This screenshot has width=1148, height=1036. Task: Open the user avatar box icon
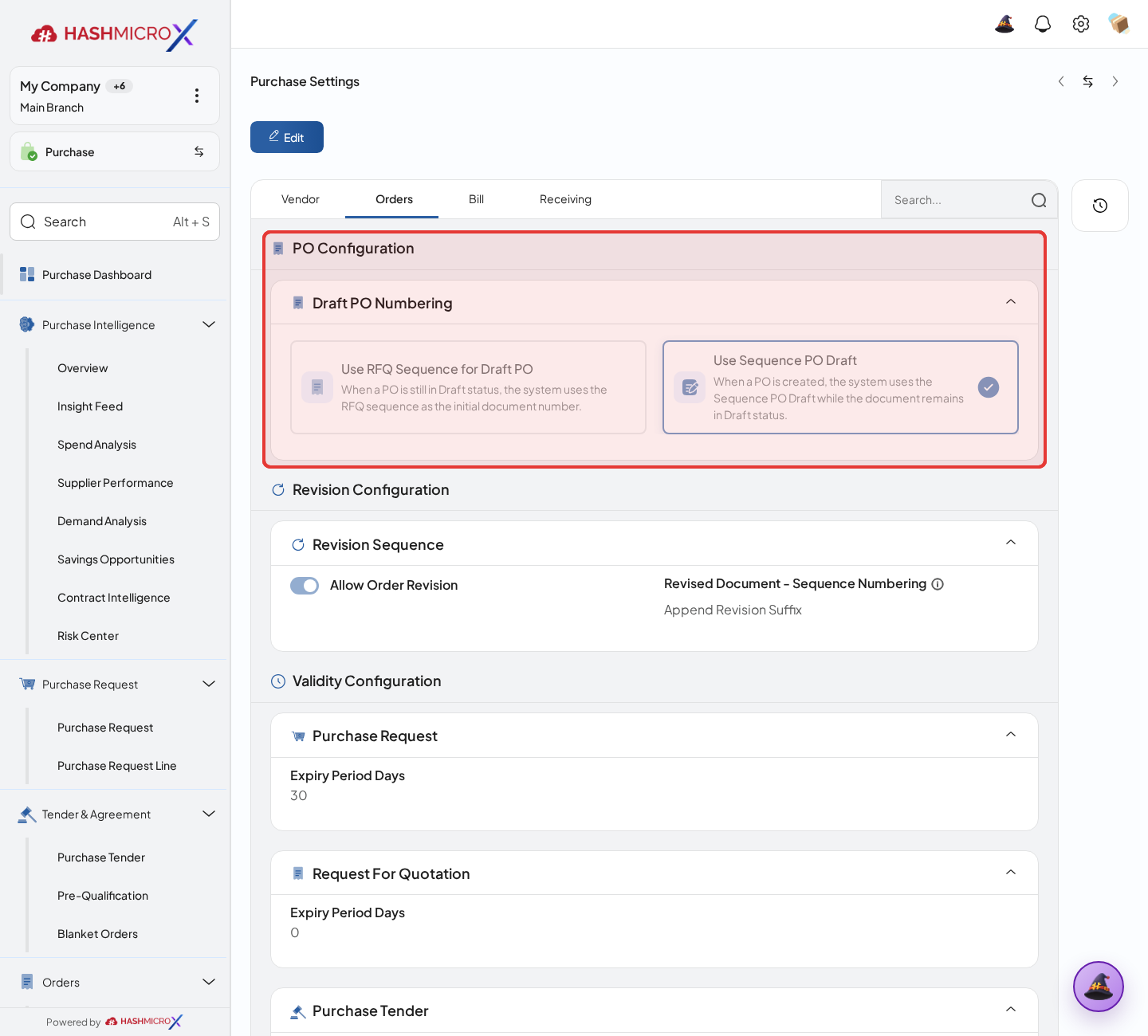[x=1119, y=24]
